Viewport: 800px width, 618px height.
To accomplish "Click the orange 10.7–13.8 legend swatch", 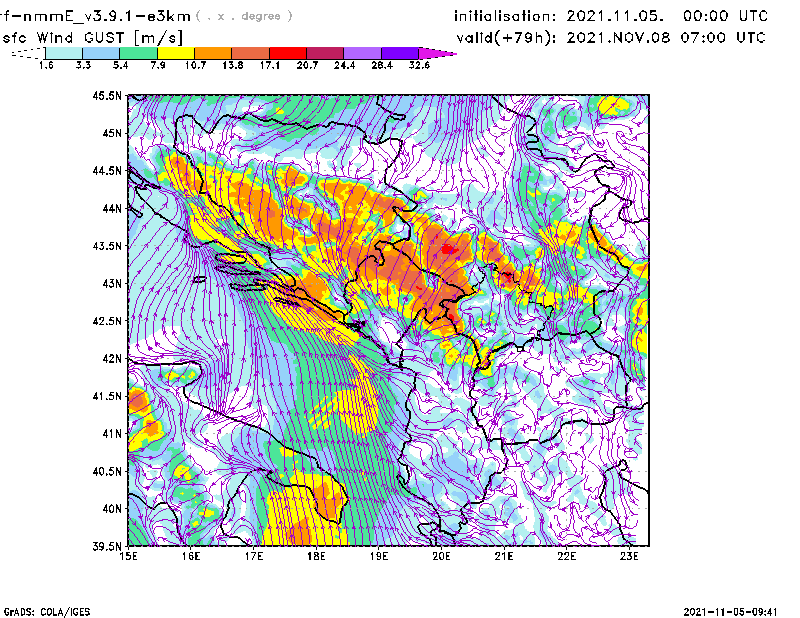I will (x=213, y=53).
